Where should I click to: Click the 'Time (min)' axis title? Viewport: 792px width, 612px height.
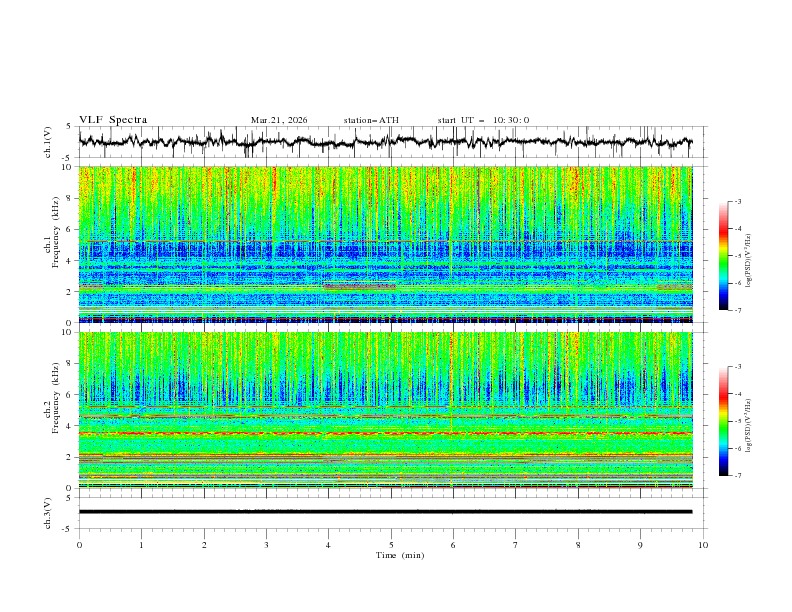pyautogui.click(x=400, y=555)
